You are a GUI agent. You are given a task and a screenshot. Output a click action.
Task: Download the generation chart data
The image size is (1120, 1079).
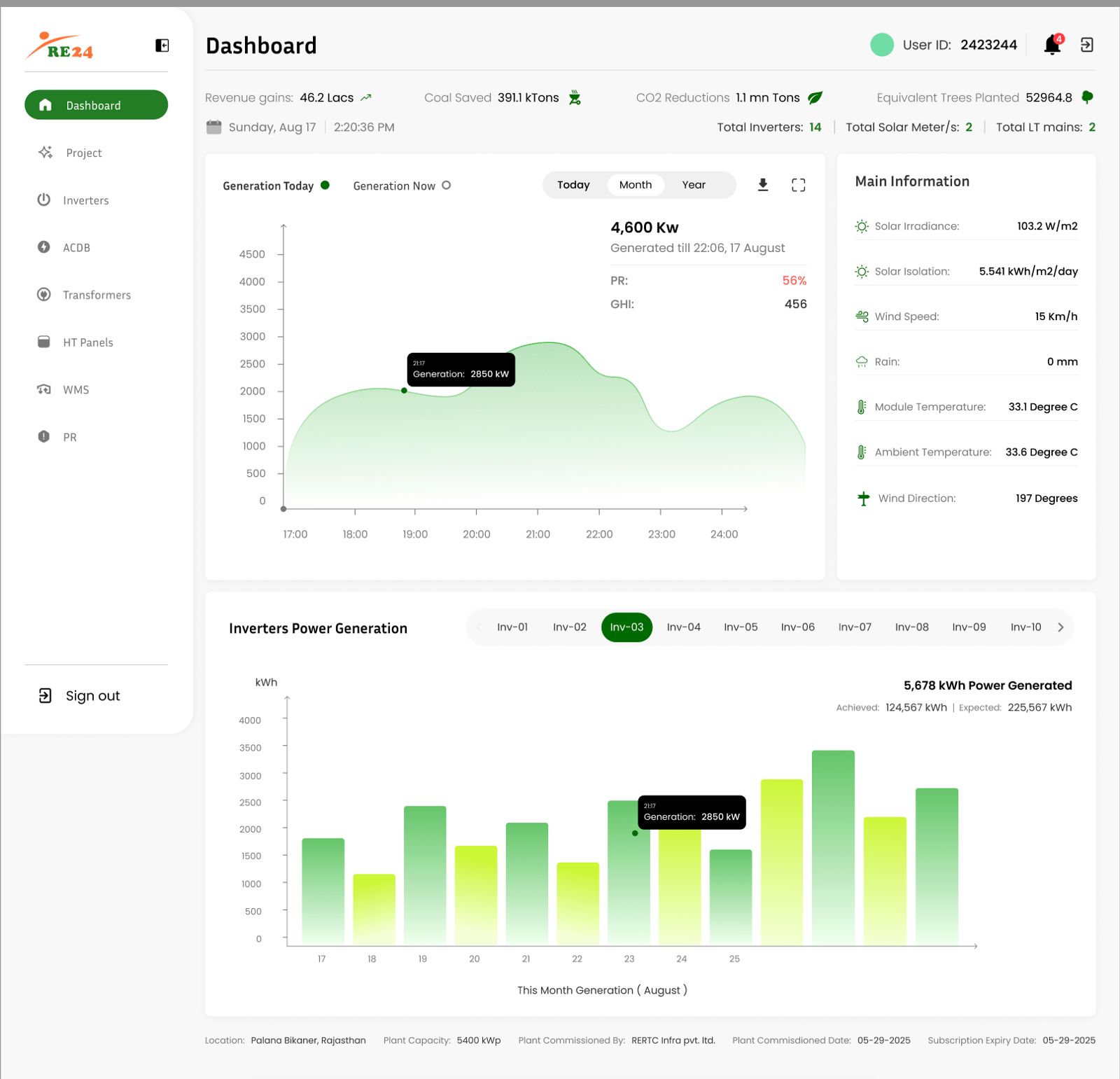point(763,185)
